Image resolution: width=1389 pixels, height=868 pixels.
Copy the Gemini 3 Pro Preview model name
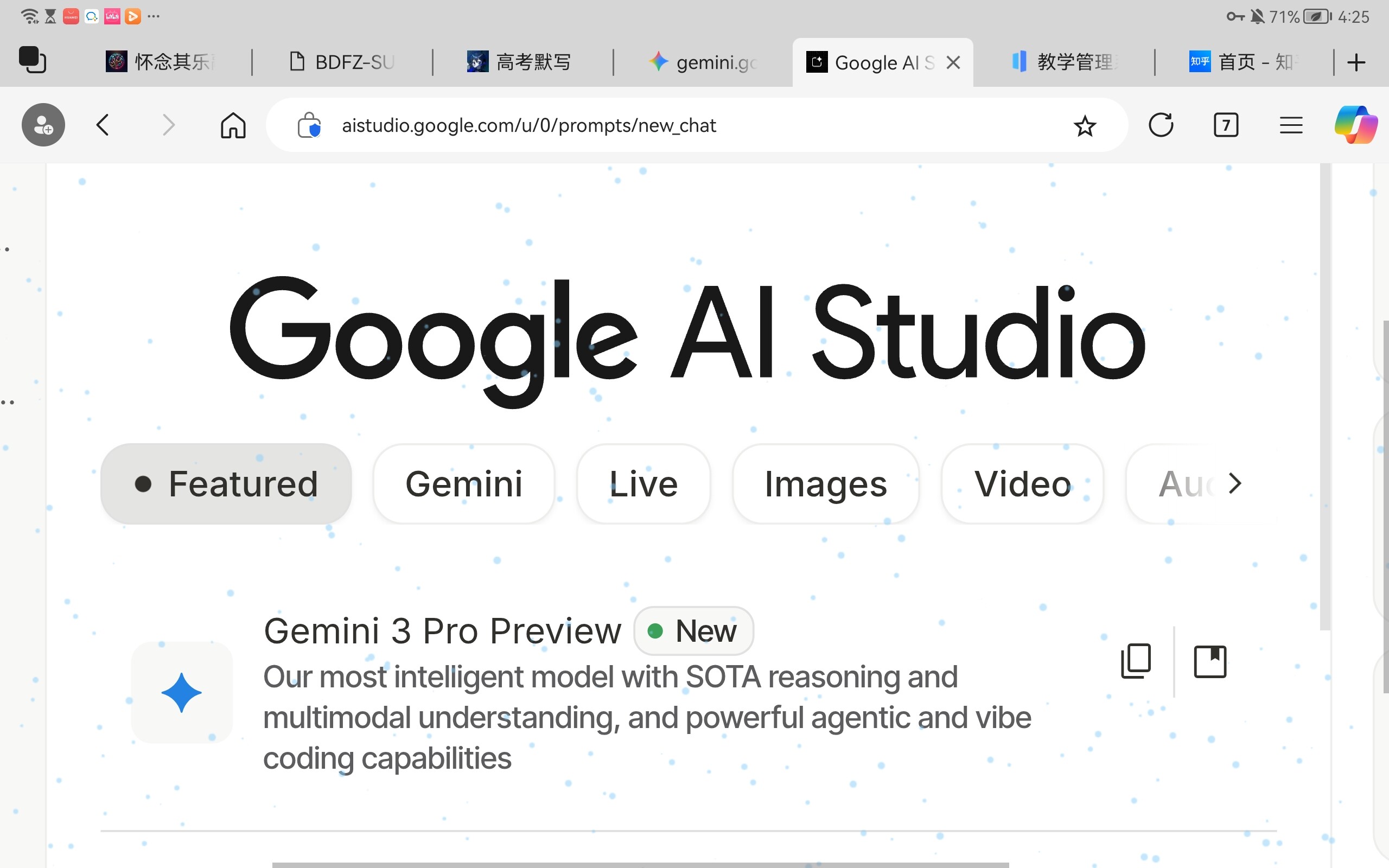click(1136, 661)
